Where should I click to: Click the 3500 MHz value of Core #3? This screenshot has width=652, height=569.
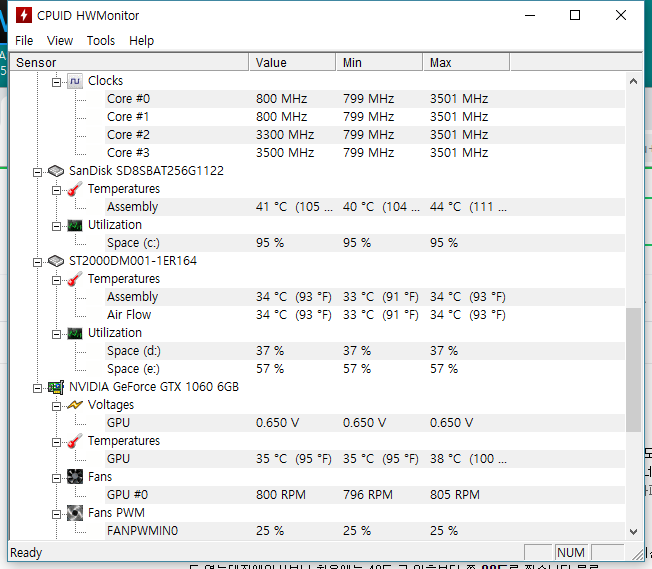(x=285, y=153)
